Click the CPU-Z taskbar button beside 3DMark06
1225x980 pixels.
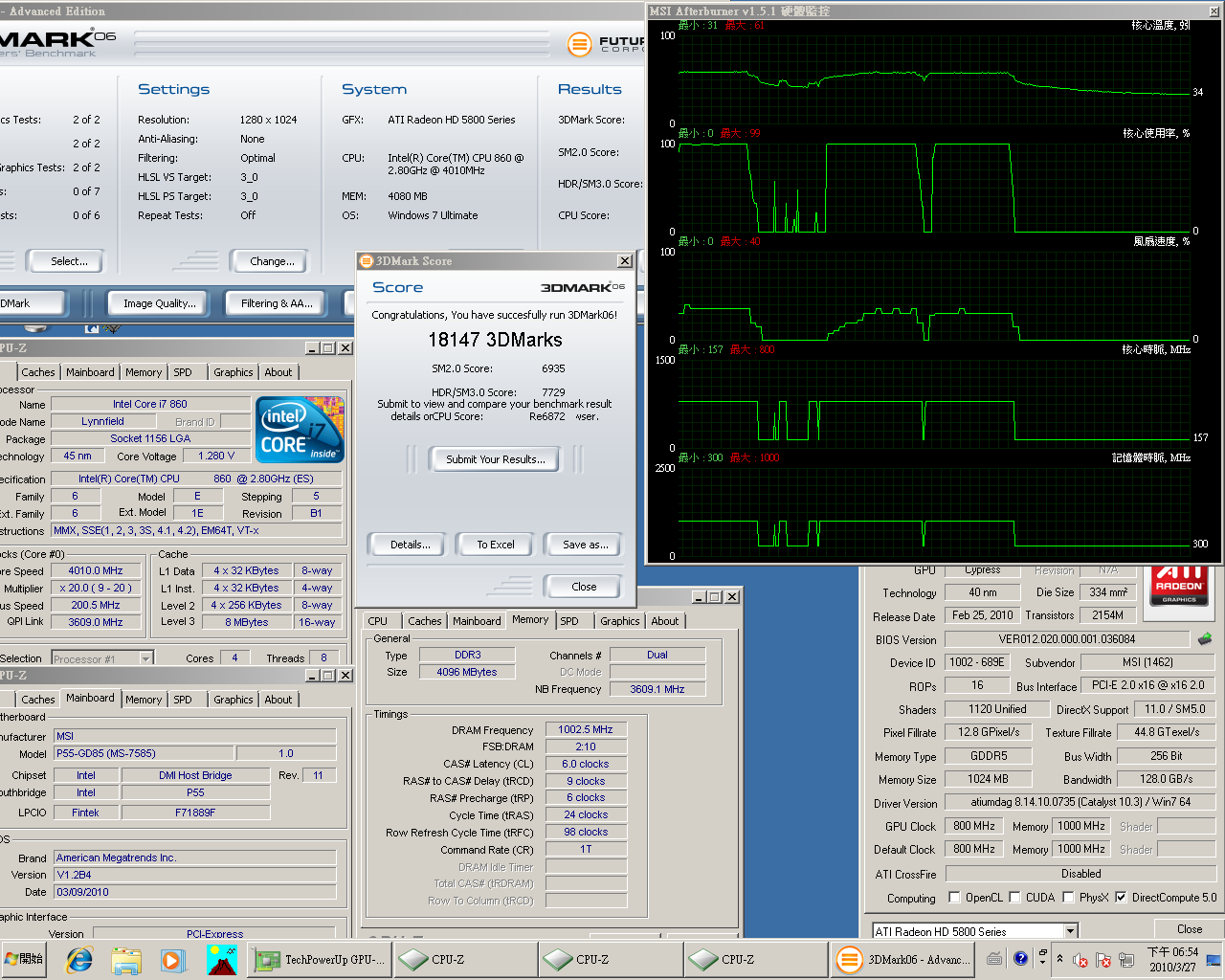pos(756,959)
